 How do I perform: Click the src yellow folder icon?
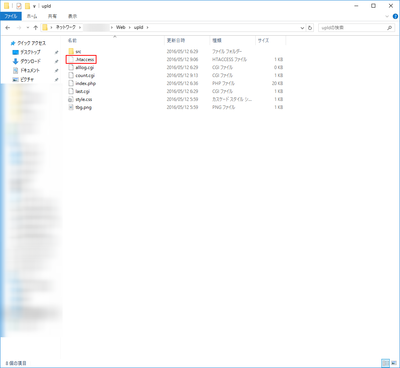71,51
